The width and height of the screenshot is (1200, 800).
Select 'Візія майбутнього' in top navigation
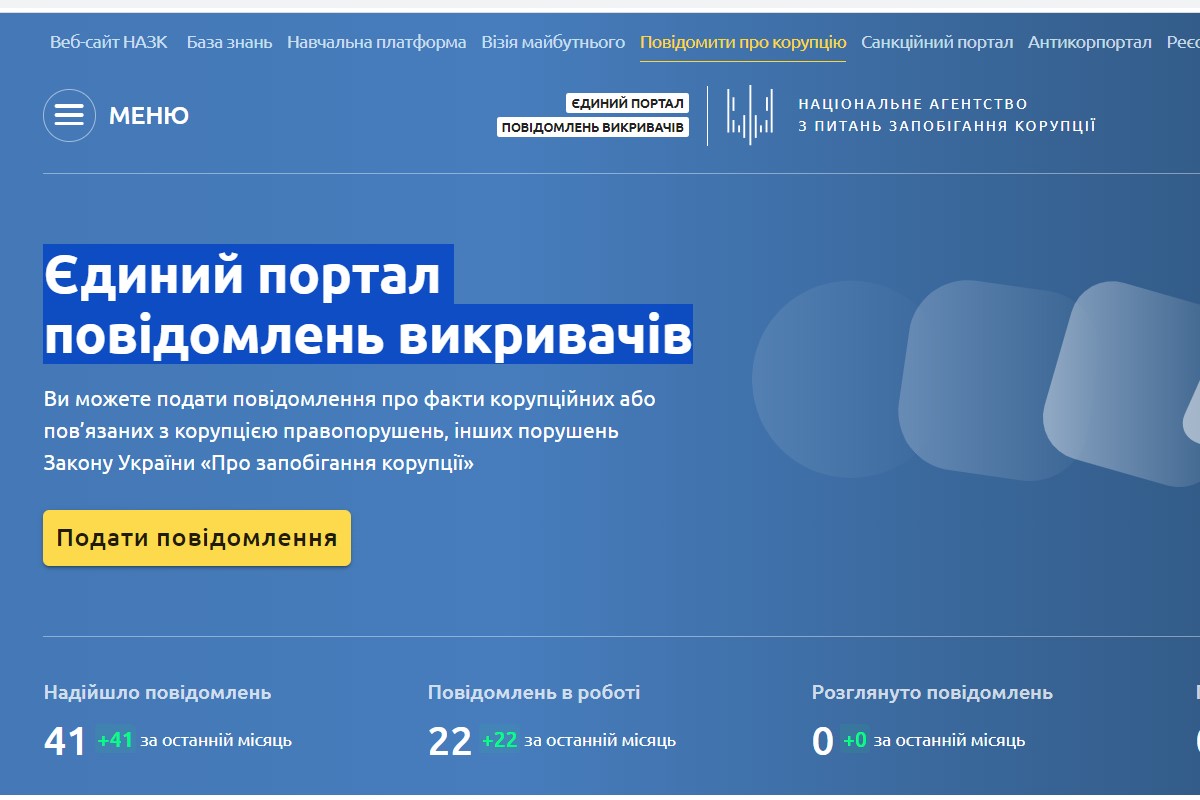[553, 42]
